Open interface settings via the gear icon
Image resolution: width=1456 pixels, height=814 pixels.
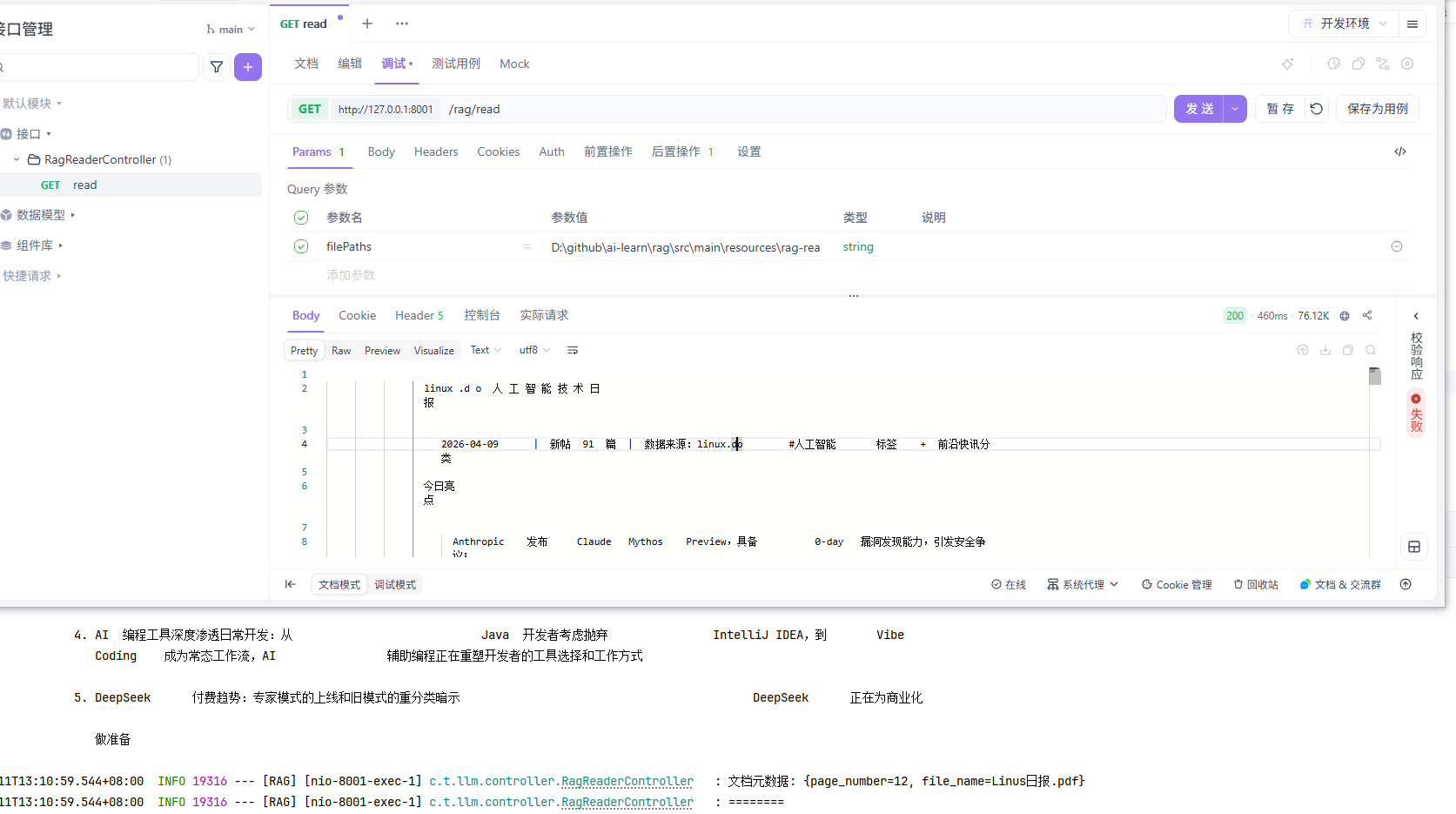(1408, 64)
